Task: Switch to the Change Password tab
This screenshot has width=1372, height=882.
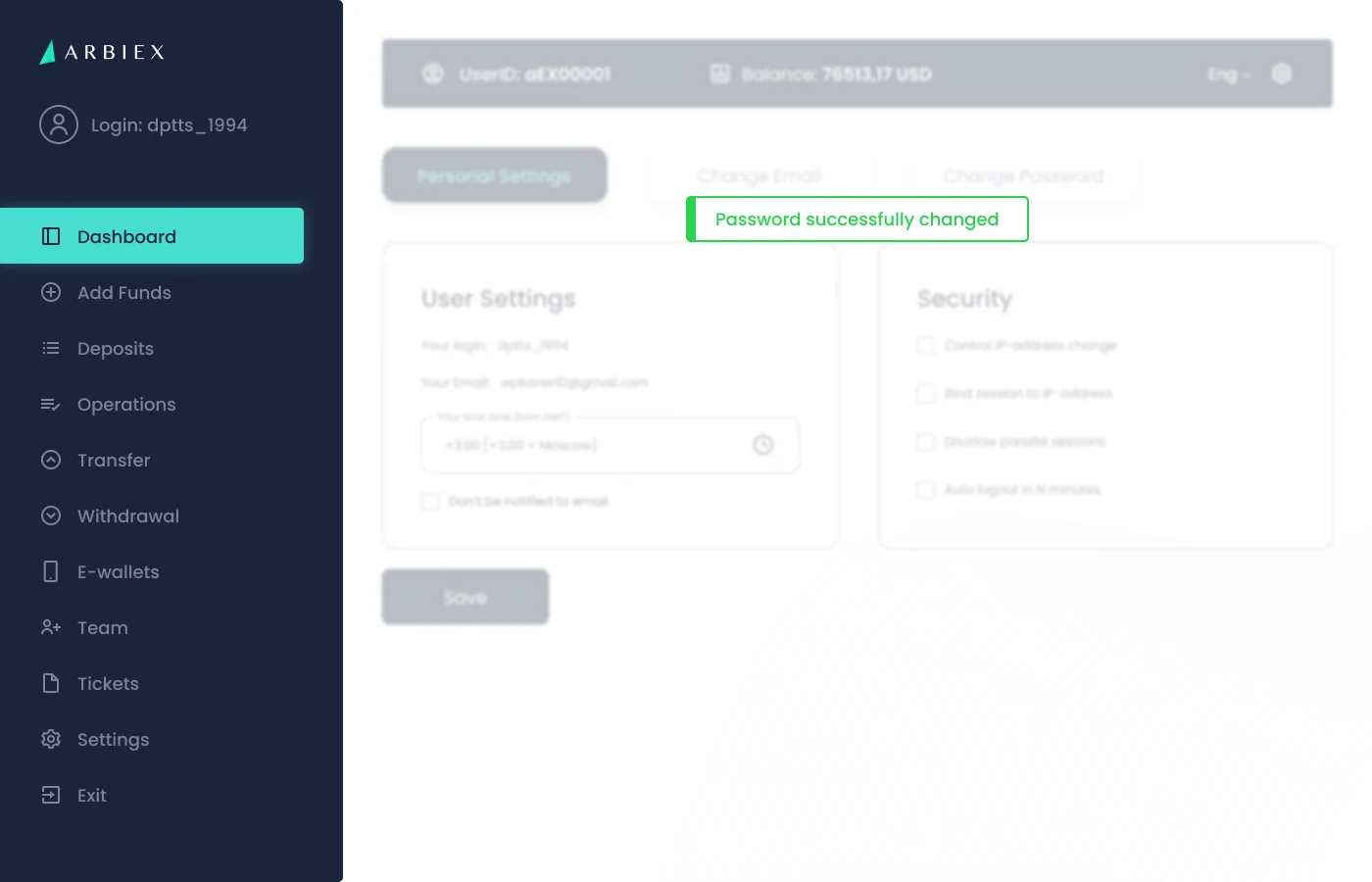Action: 1023,176
